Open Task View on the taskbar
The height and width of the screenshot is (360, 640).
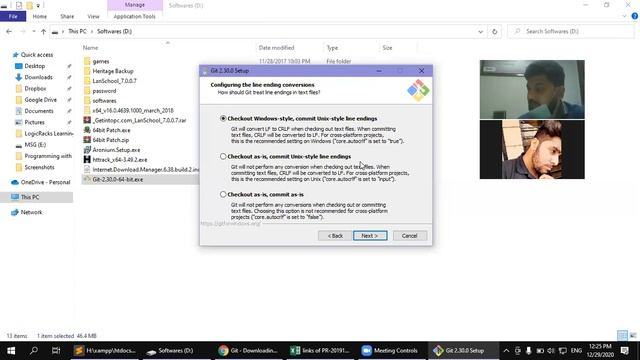click(x=56, y=351)
